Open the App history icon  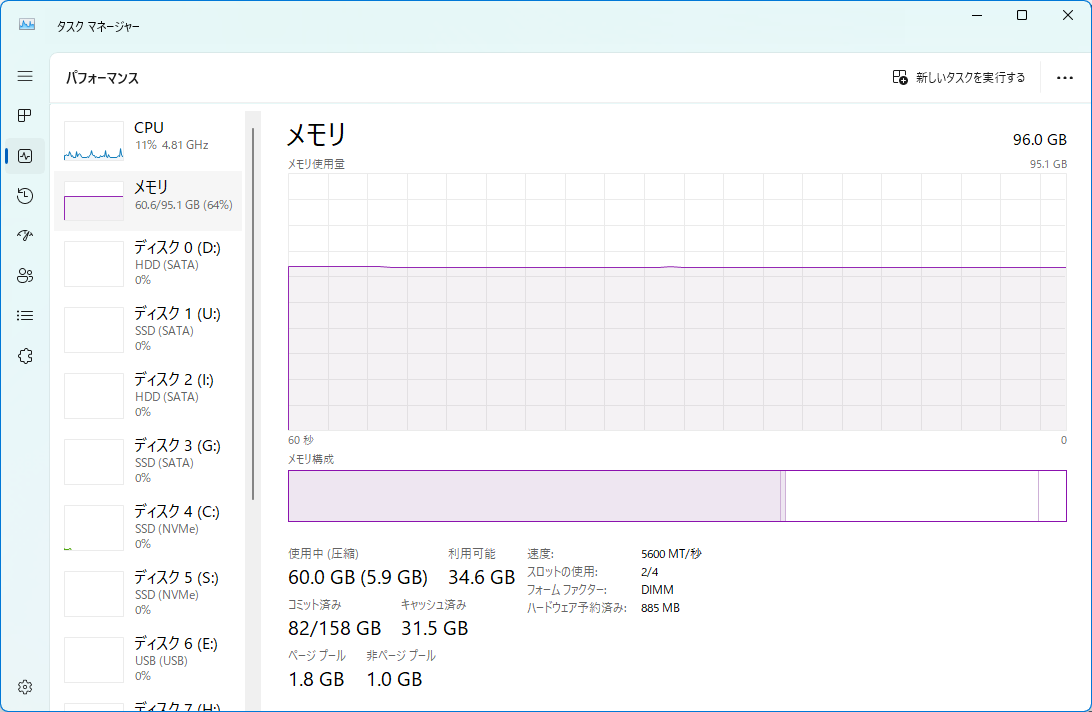click(25, 196)
